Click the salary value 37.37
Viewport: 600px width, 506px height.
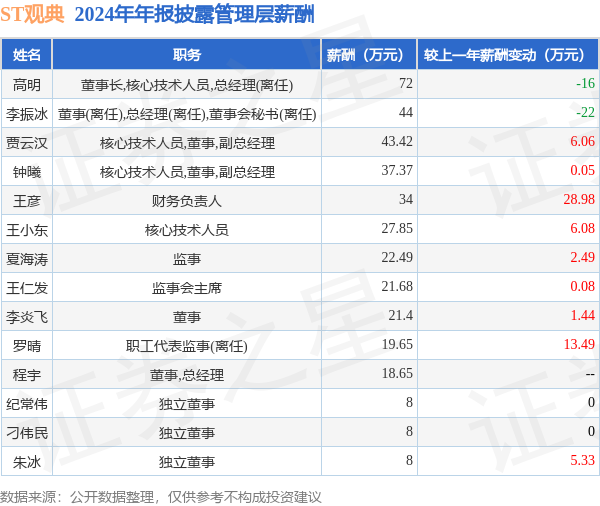coord(397,170)
